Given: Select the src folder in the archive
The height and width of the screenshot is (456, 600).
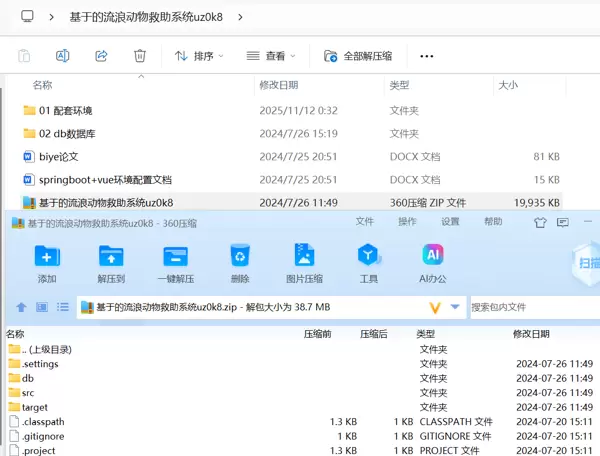Looking at the screenshot, I should click(x=28, y=393).
